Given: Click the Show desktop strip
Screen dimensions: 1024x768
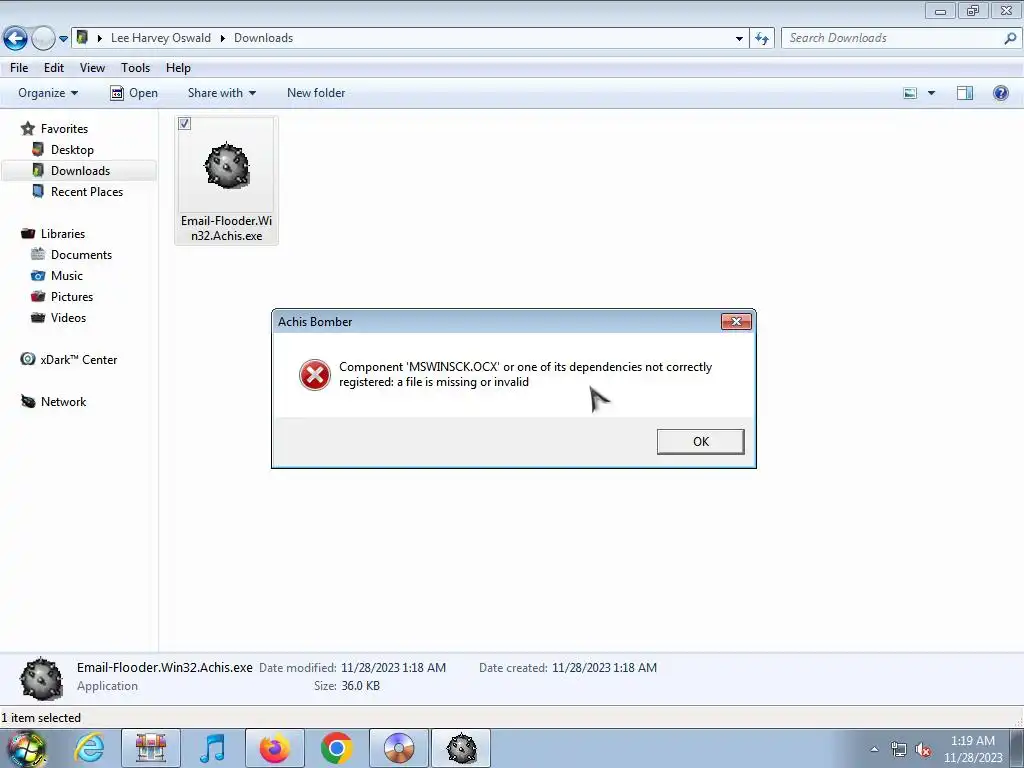Looking at the screenshot, I should tap(1017, 748).
